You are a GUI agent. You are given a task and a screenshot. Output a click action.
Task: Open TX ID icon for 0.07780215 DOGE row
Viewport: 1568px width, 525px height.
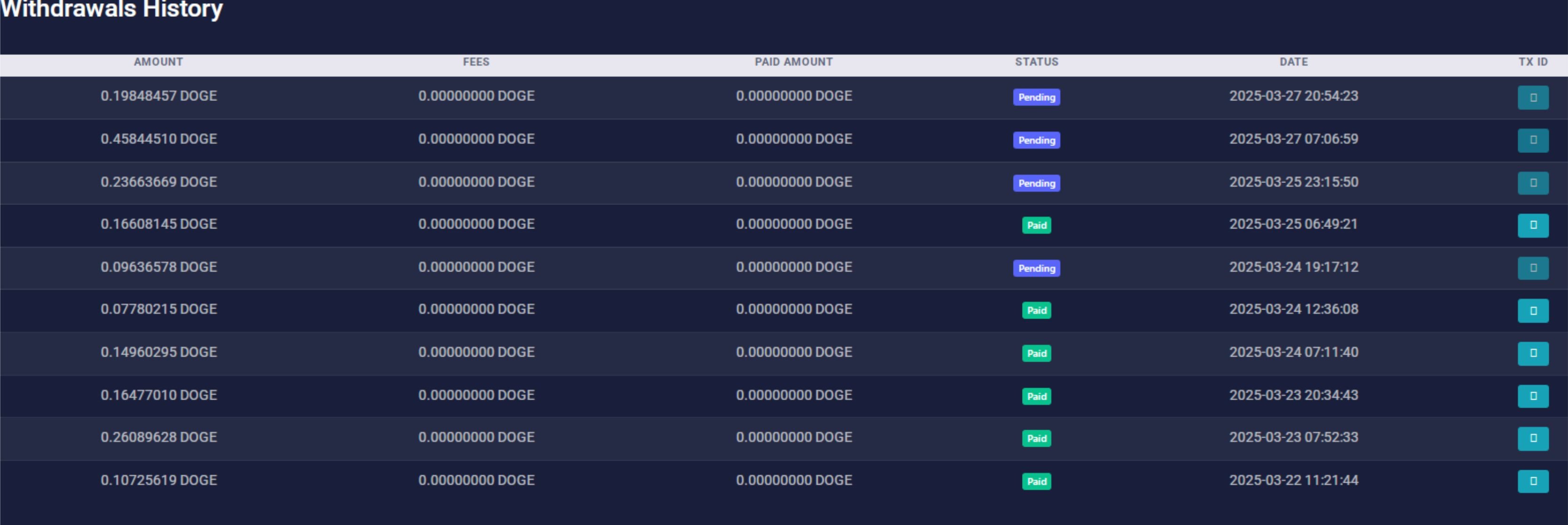[x=1533, y=311]
